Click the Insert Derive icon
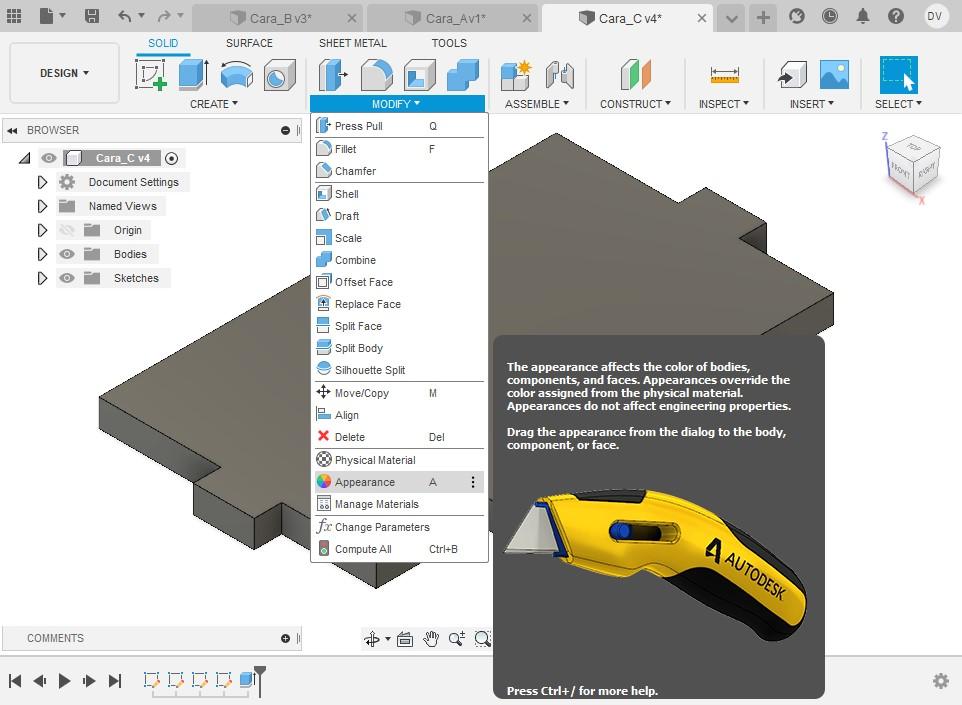 792,75
